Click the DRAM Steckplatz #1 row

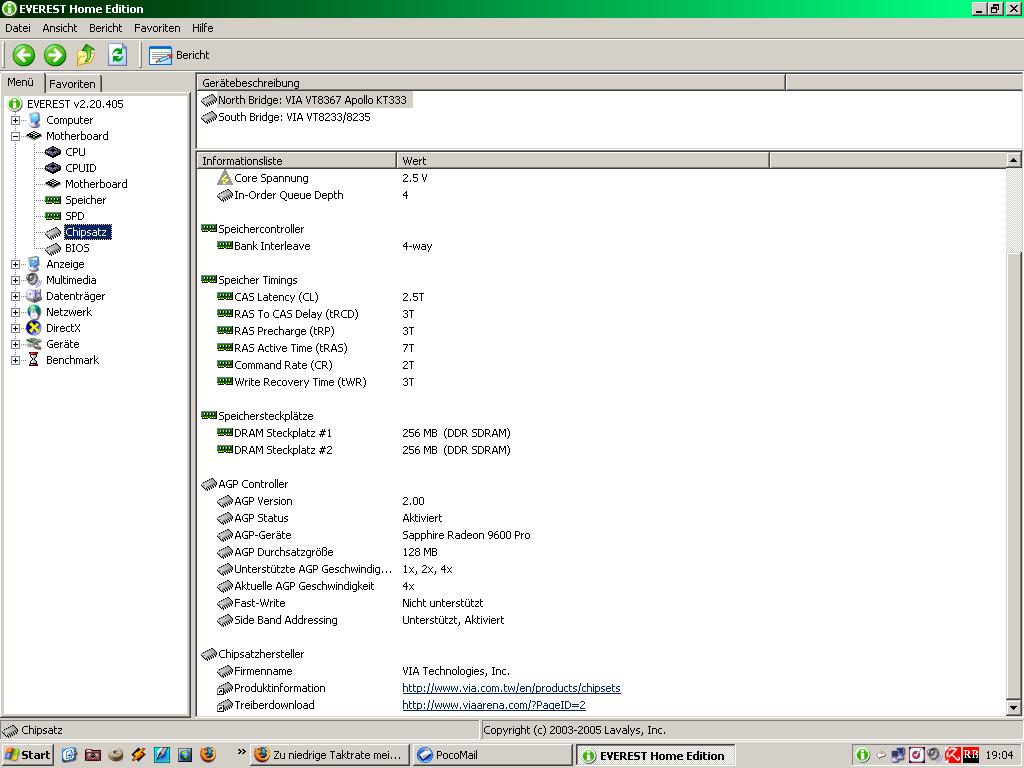(601, 433)
